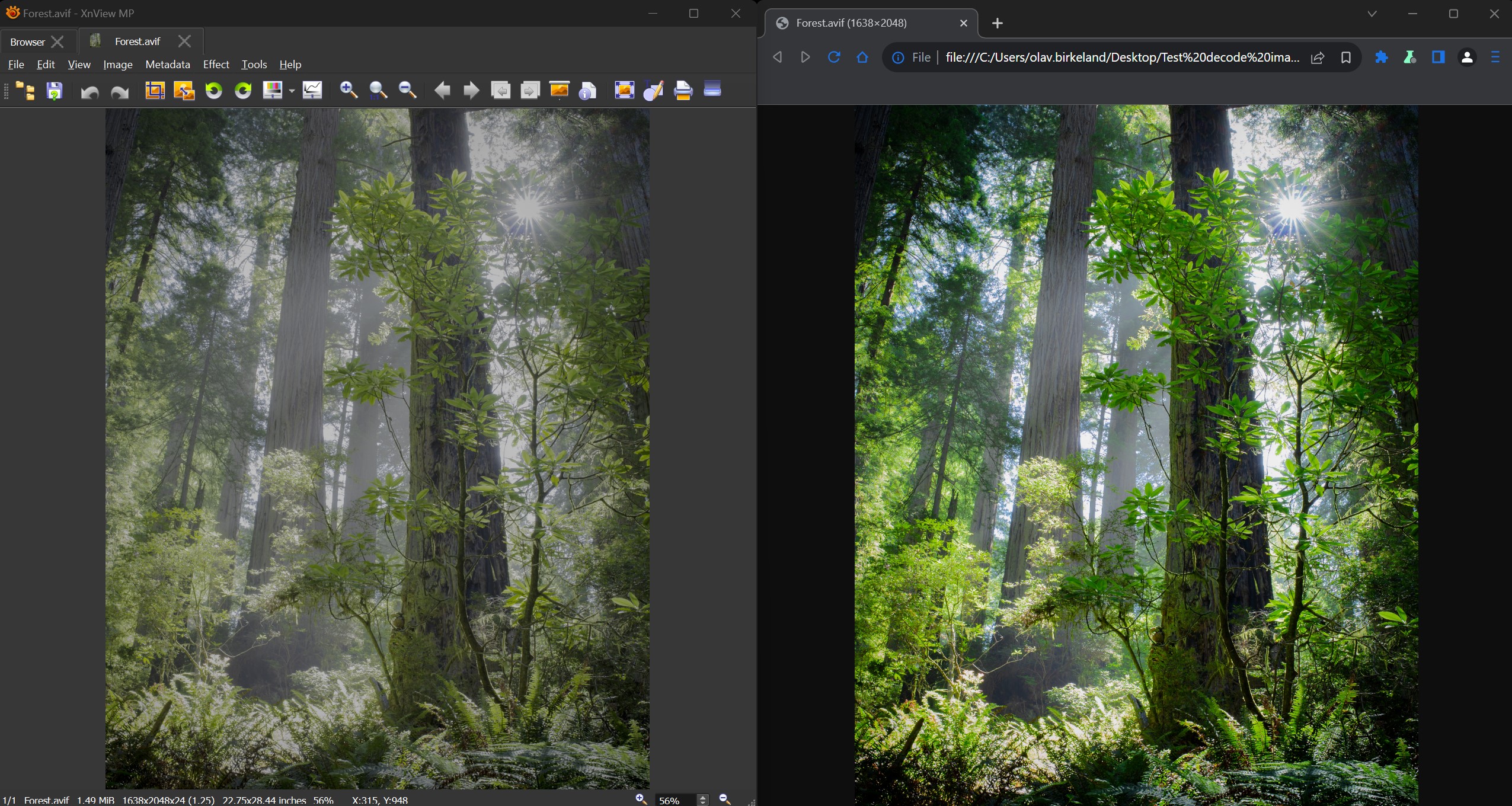Screen dimensions: 1512x806
Task: Open the curves adjustment tool
Action: coord(312,91)
